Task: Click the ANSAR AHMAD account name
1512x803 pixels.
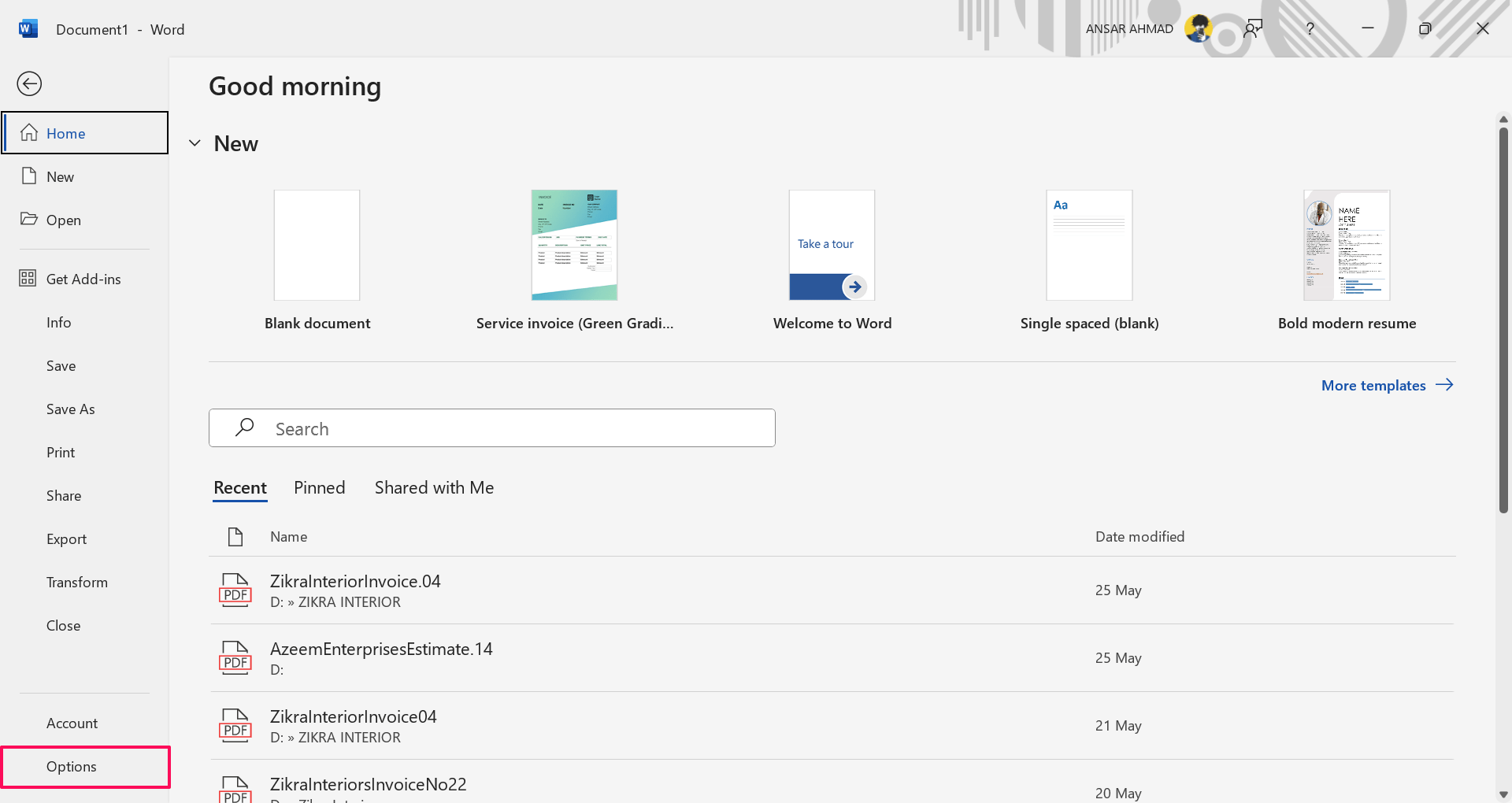Action: point(1129,29)
